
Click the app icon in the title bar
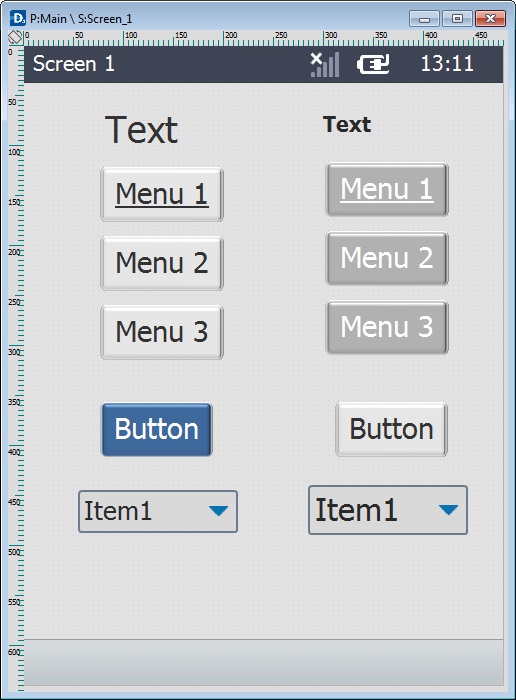18,18
